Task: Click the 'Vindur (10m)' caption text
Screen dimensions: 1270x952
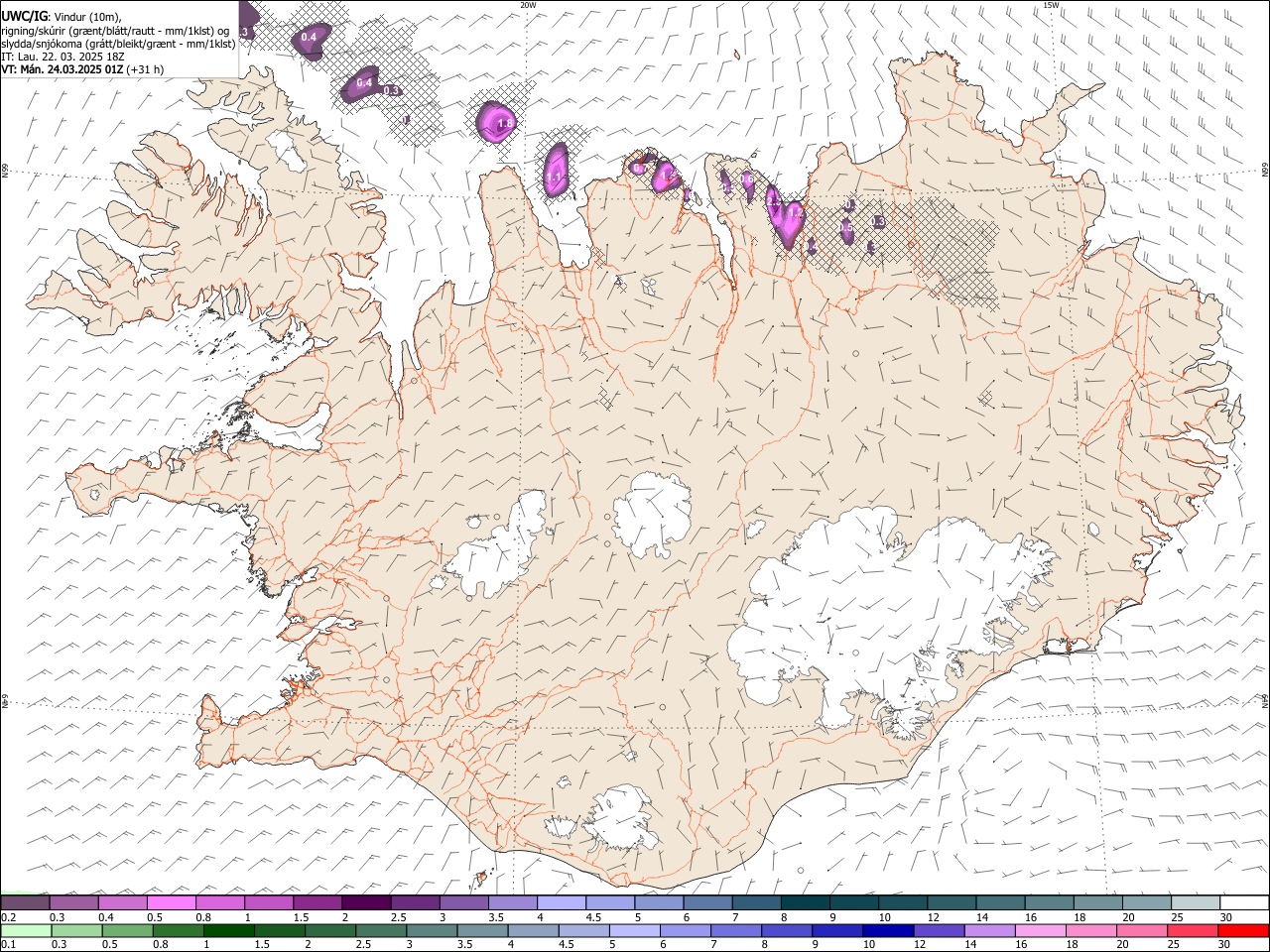Action: point(88,16)
